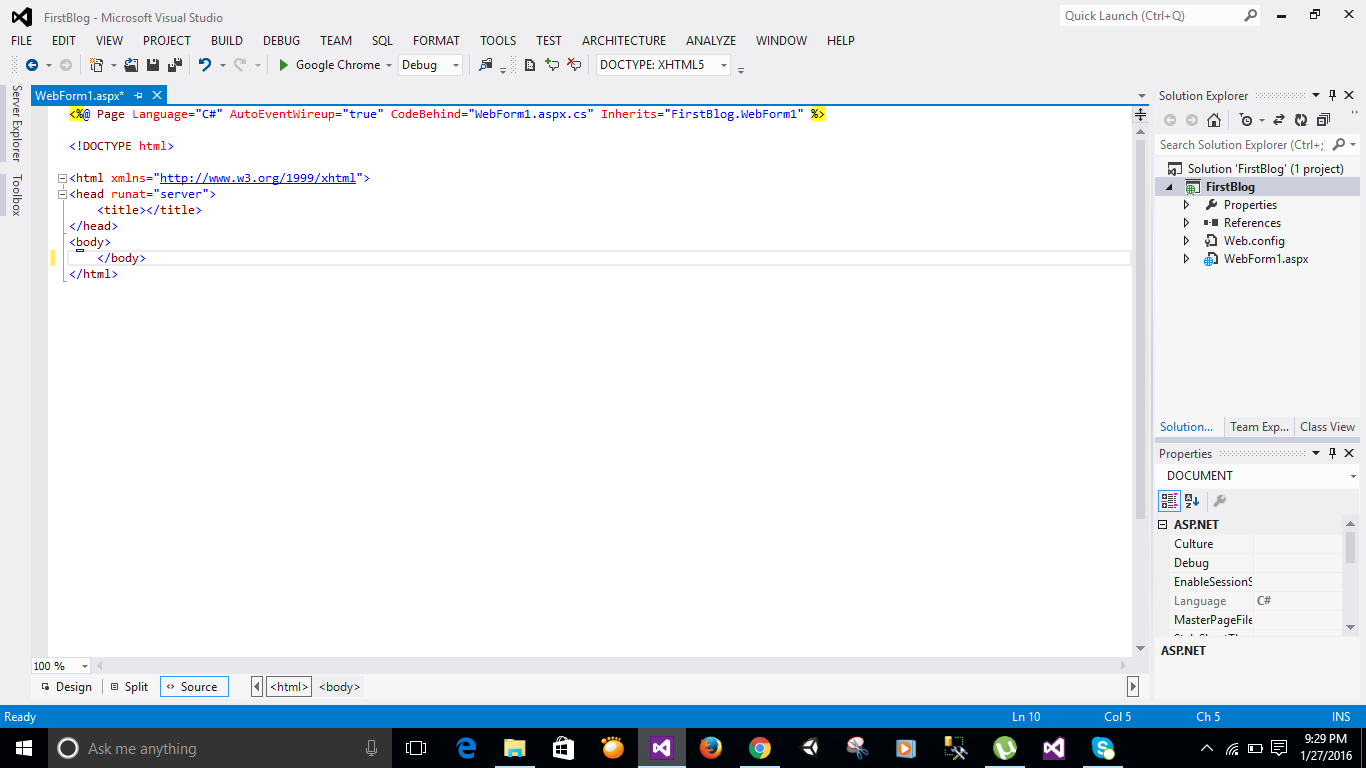Expand the Properties node in Solution Explorer

(x=1187, y=205)
